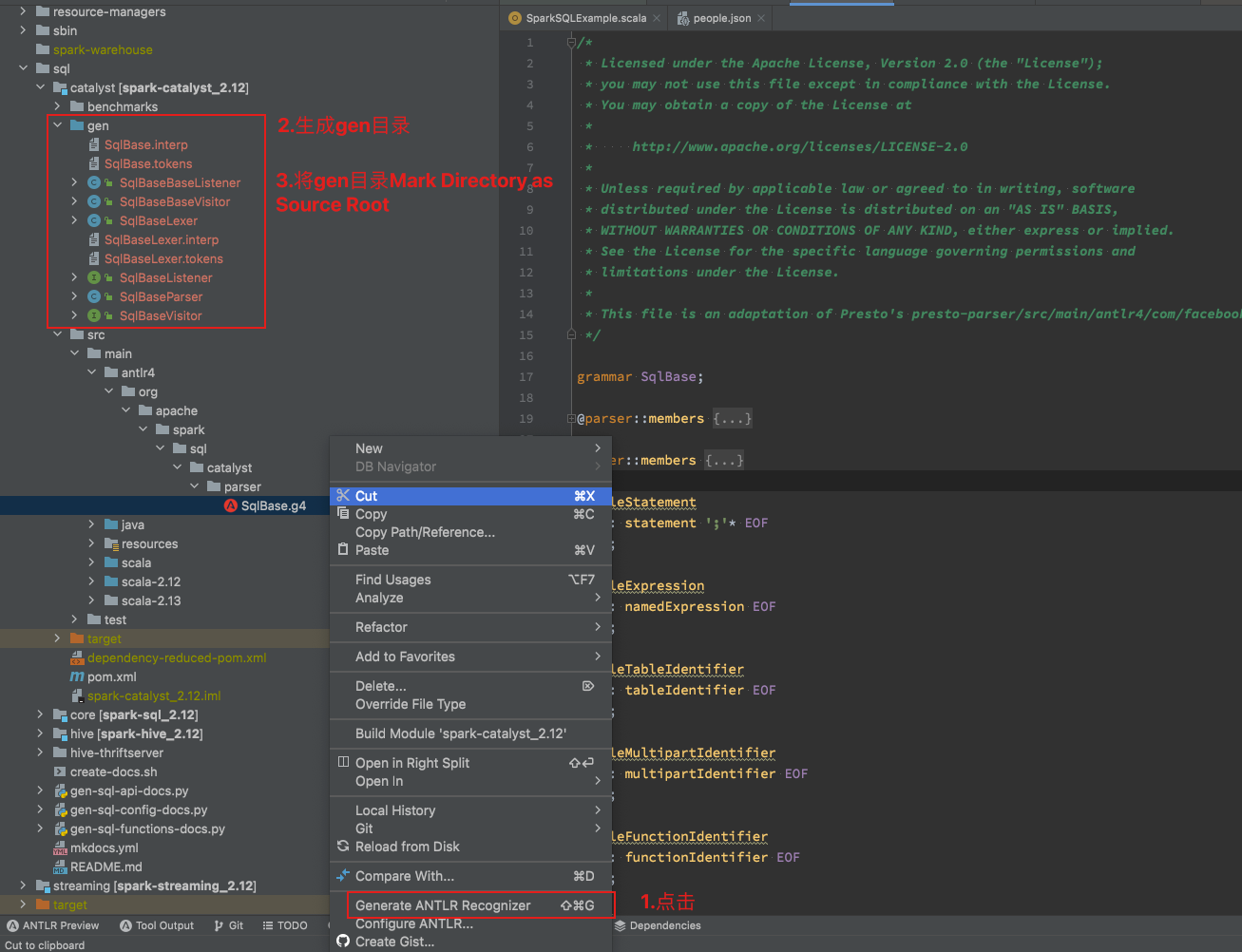Click Generate ANTLR Recognizer menu entry
1242x952 pixels.
pyautogui.click(x=470, y=905)
